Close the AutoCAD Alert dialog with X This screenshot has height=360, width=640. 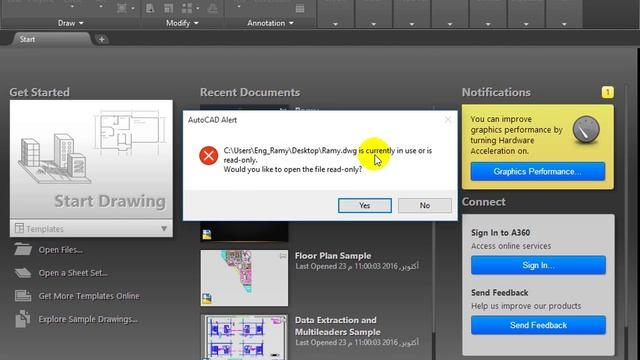click(x=448, y=120)
